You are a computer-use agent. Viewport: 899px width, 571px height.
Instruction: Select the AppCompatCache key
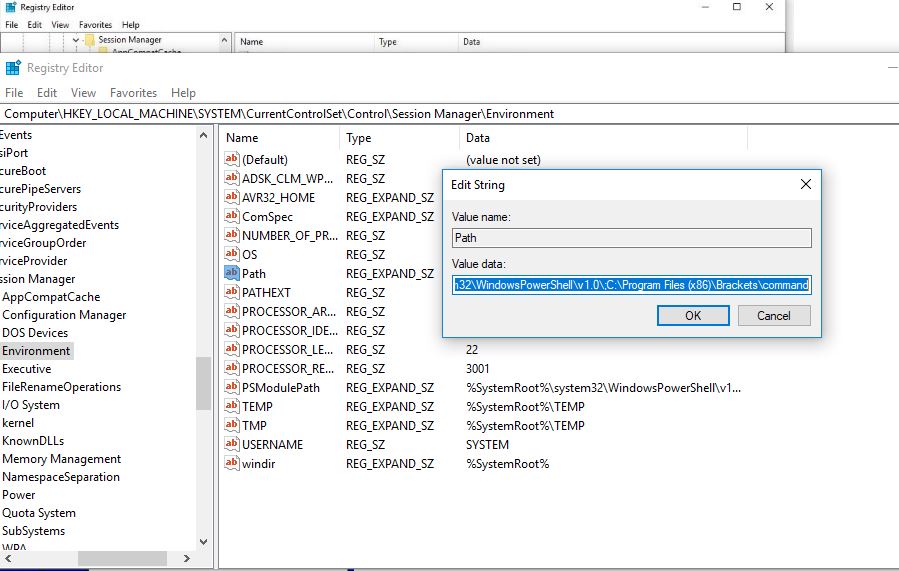[51, 297]
